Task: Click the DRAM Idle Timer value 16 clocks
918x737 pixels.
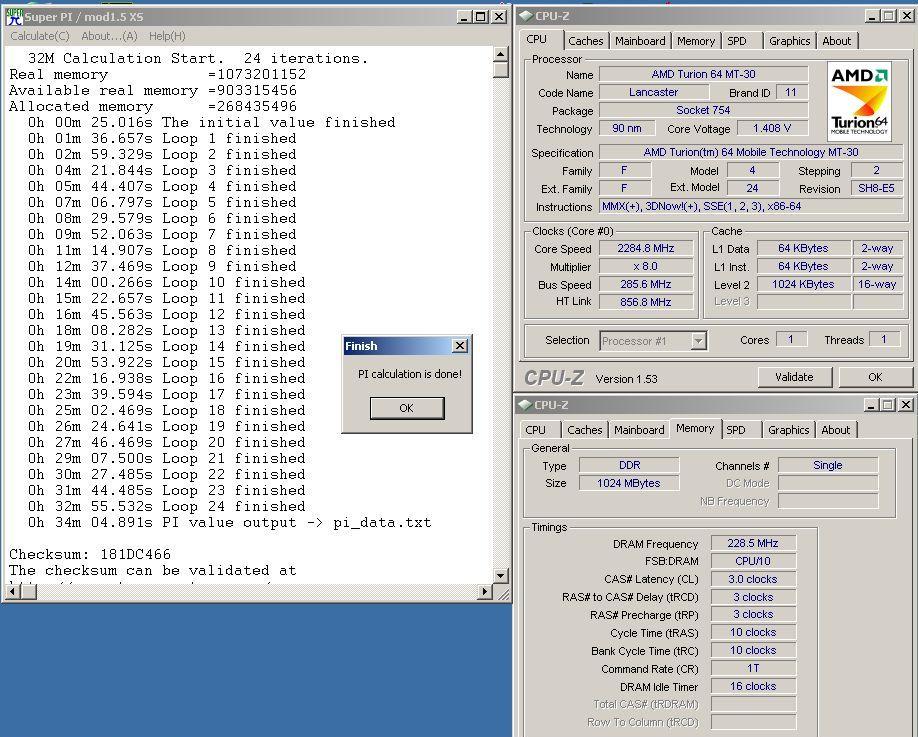Action: pos(753,686)
